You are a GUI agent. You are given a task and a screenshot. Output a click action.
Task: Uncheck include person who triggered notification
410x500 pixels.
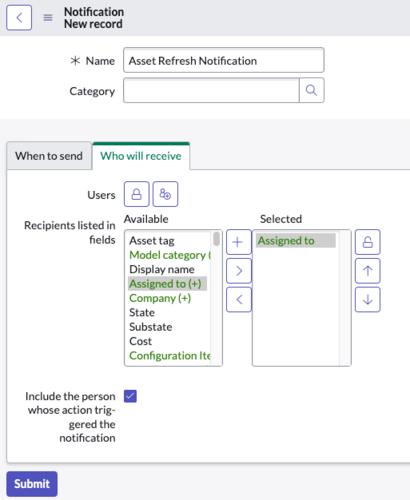pos(130,396)
